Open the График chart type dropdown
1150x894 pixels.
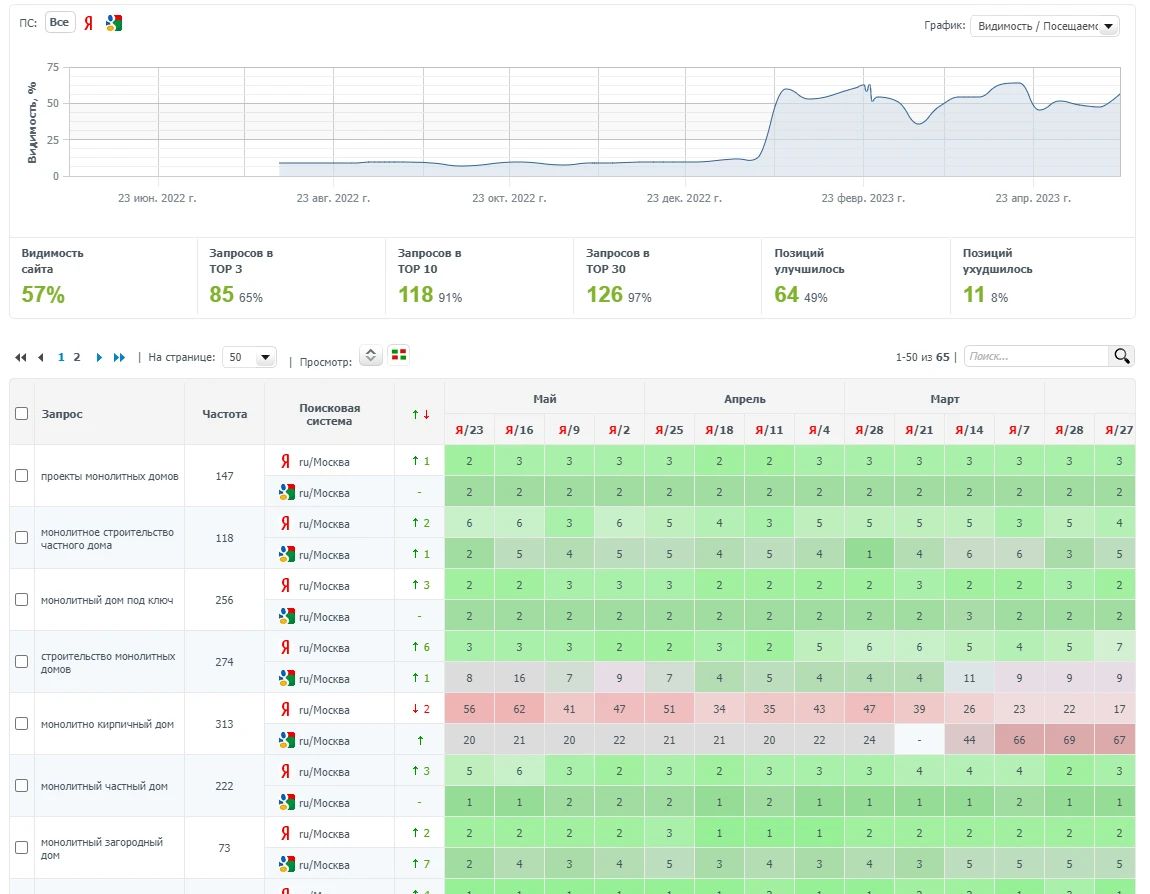tap(1044, 26)
